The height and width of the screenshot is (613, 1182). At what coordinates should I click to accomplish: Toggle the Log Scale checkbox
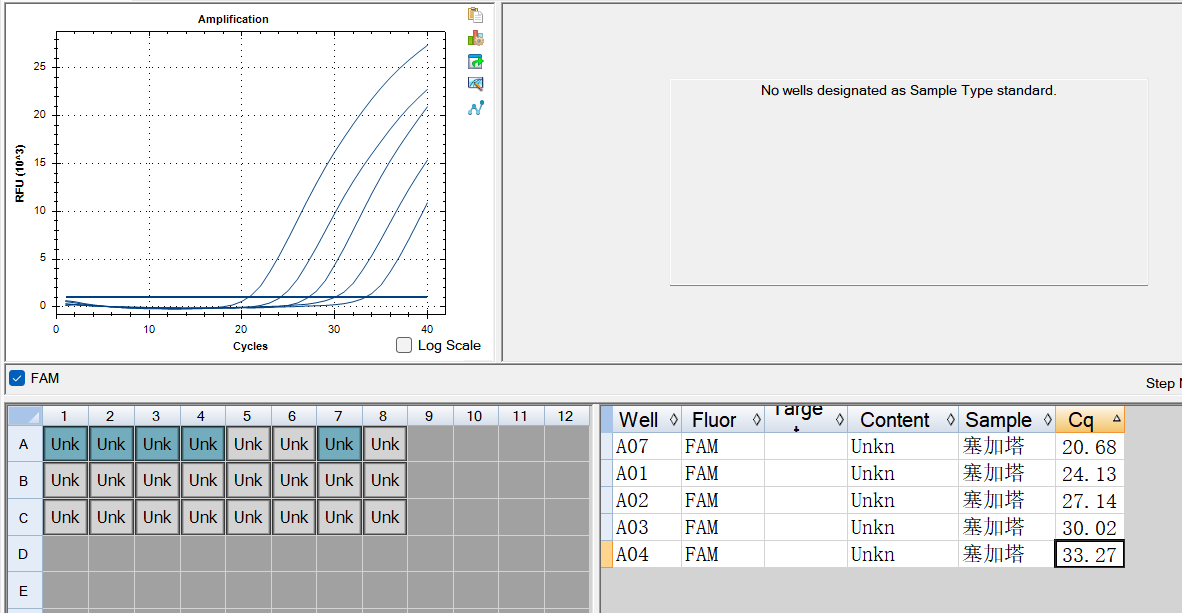click(404, 345)
